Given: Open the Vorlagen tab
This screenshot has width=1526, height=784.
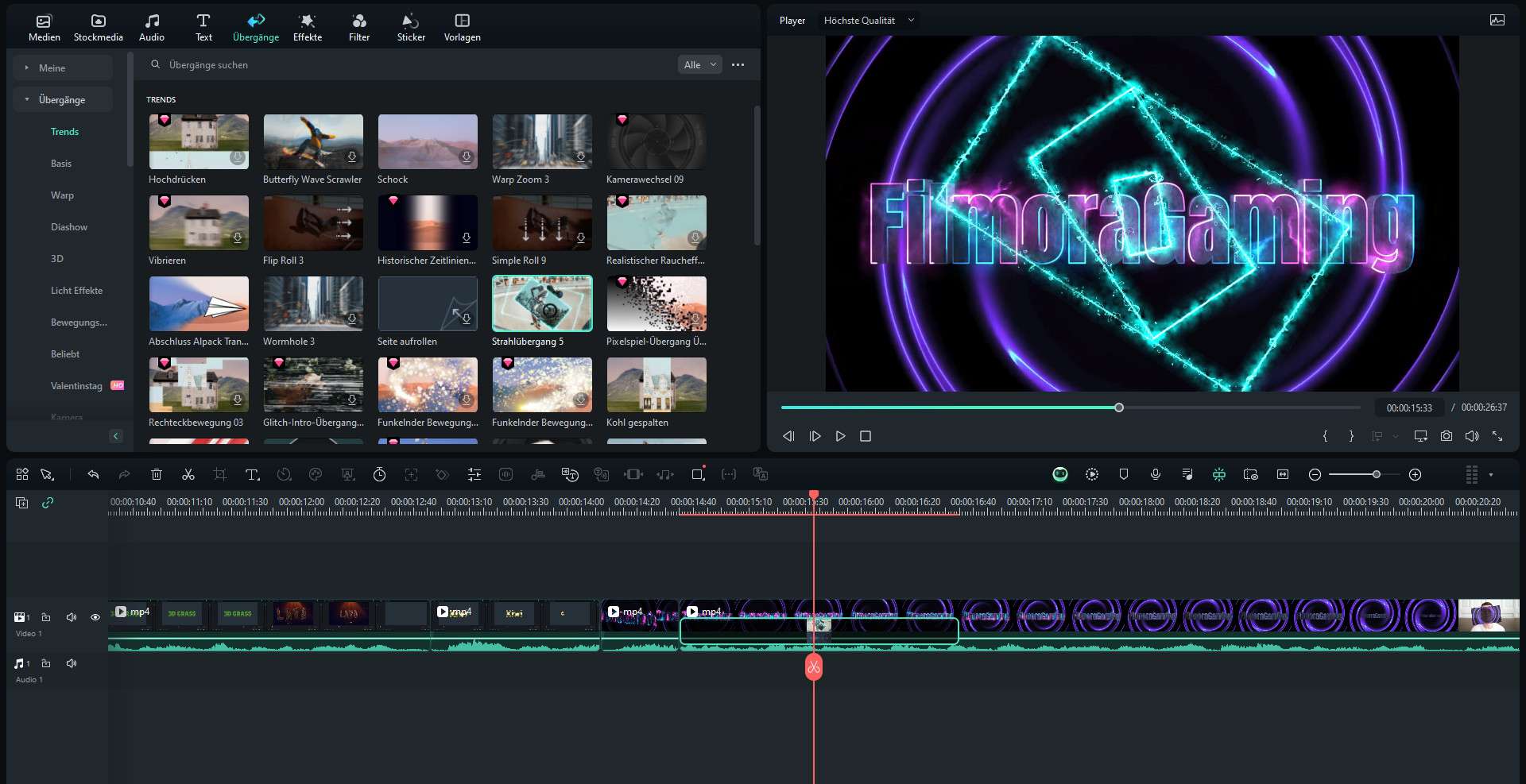Looking at the screenshot, I should pyautogui.click(x=462, y=28).
